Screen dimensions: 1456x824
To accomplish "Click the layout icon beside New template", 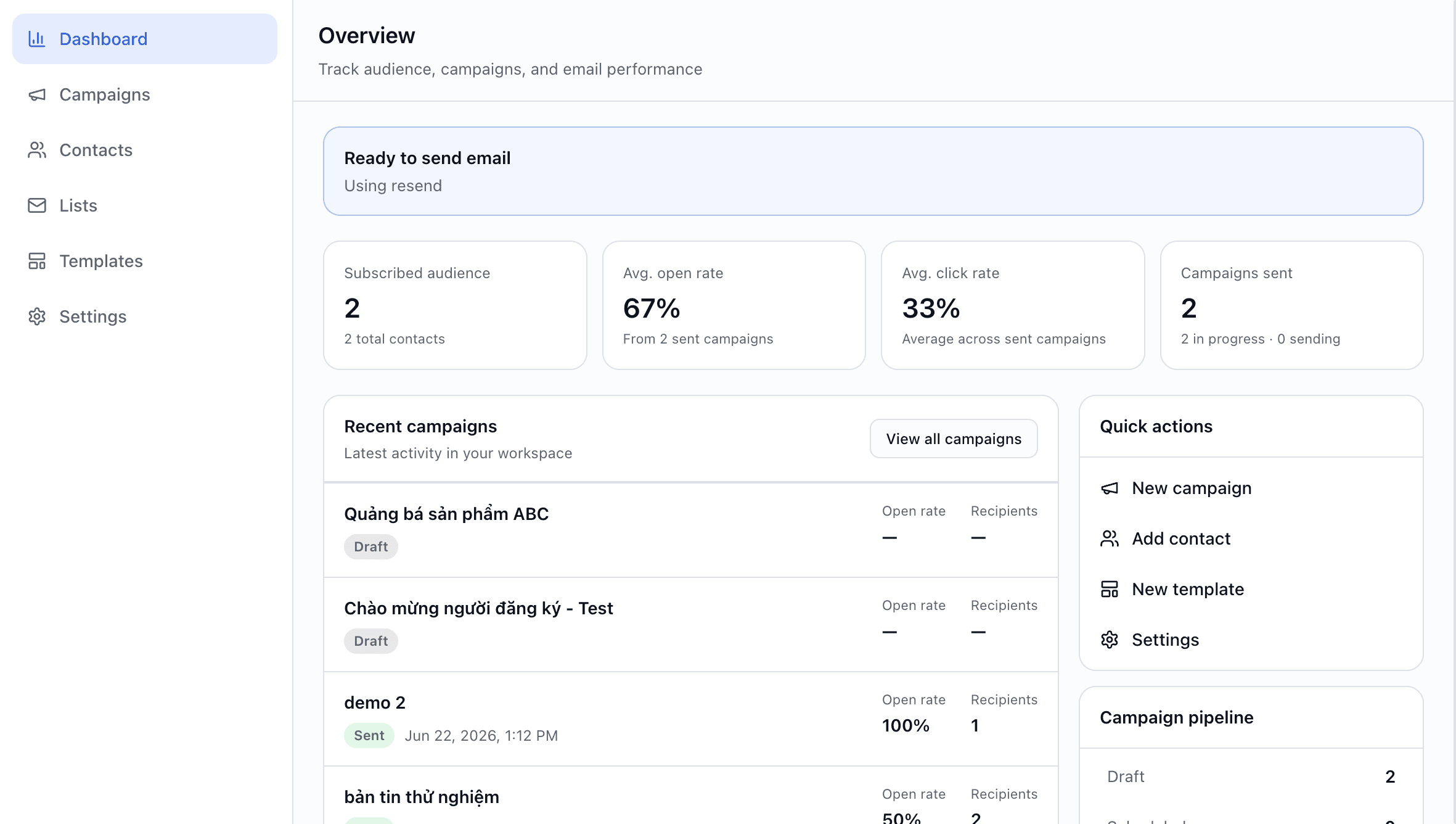I will (1110, 589).
